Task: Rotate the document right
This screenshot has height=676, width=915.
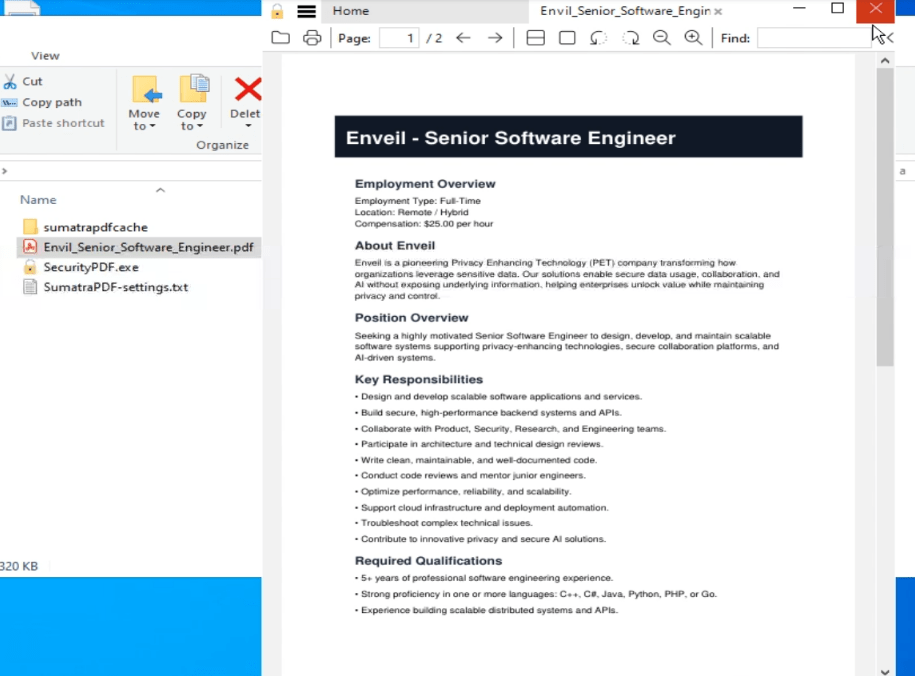Action: point(630,38)
